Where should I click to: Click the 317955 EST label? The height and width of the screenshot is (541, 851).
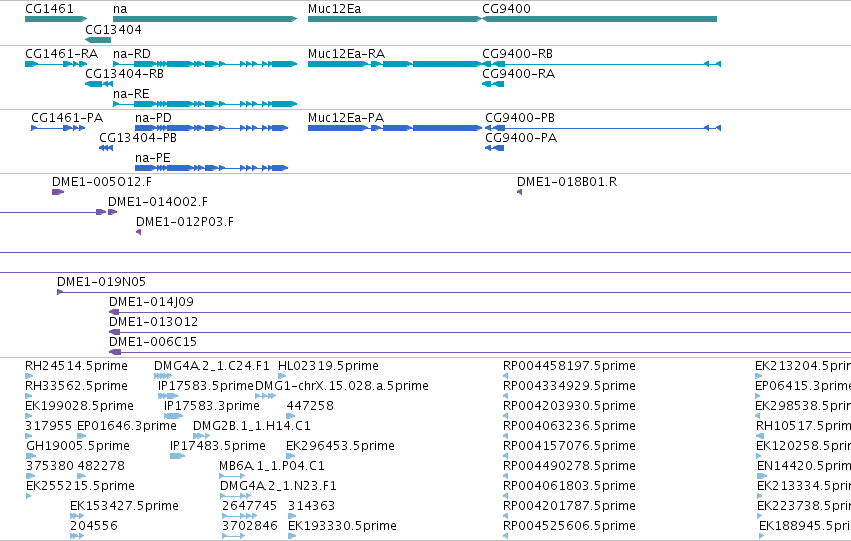click(x=48, y=426)
